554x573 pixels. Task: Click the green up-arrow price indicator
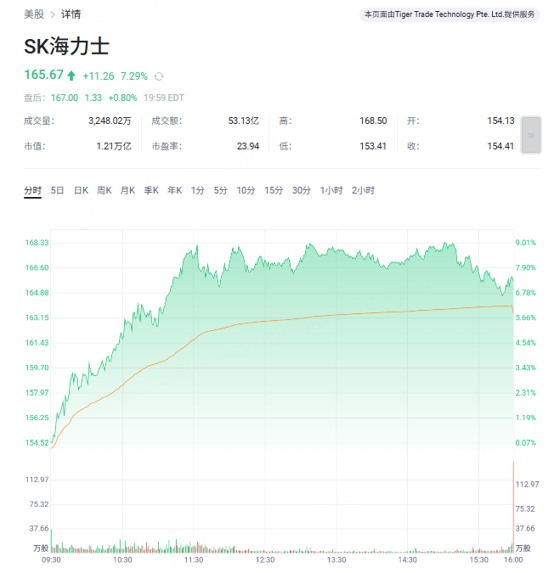(x=71, y=76)
